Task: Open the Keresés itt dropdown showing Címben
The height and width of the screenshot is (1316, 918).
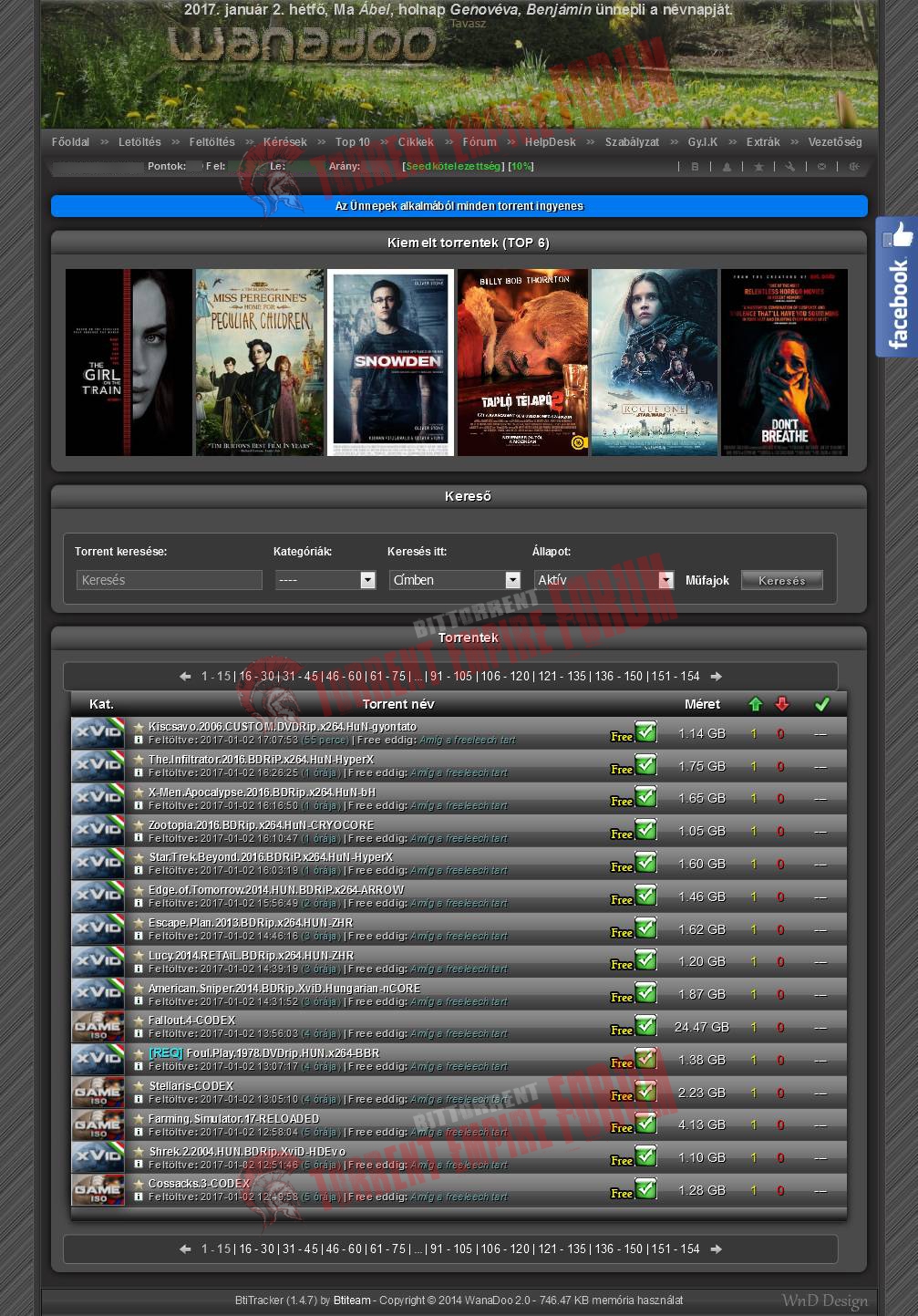Action: click(x=455, y=580)
